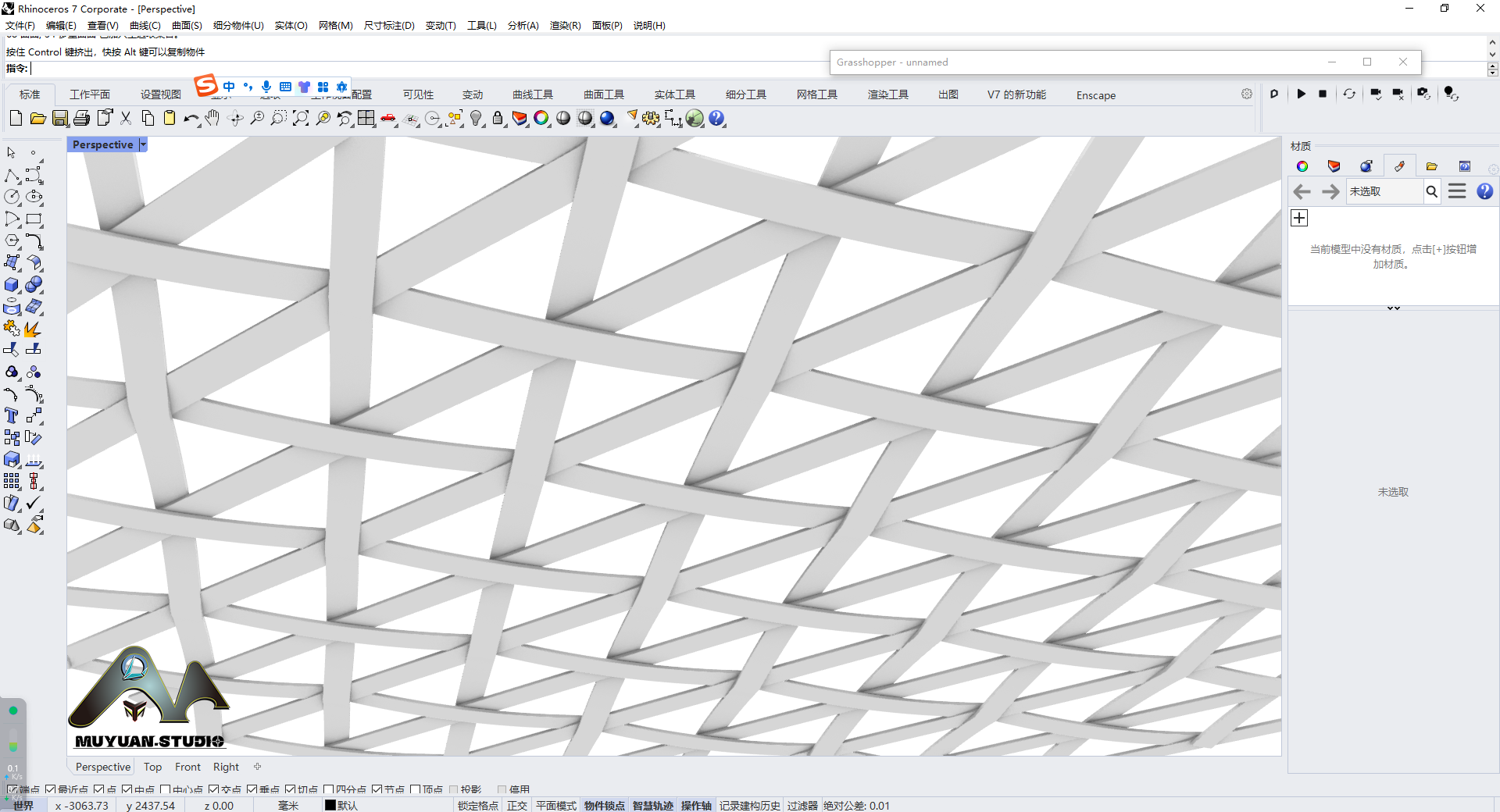Image resolution: width=1500 pixels, height=812 pixels.
Task: Choose Zoom Window icon
Action: (x=279, y=118)
